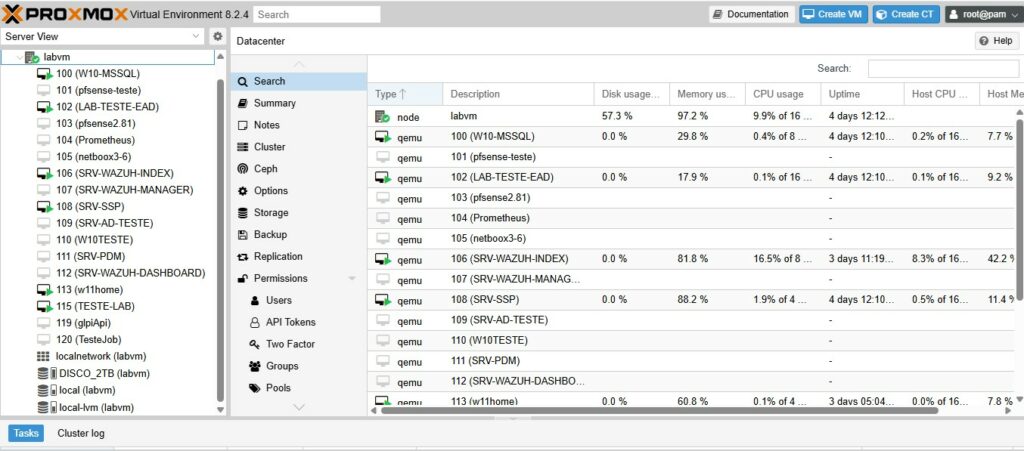Open the Summary page
This screenshot has width=1024, height=451.
pyautogui.click(x=274, y=103)
